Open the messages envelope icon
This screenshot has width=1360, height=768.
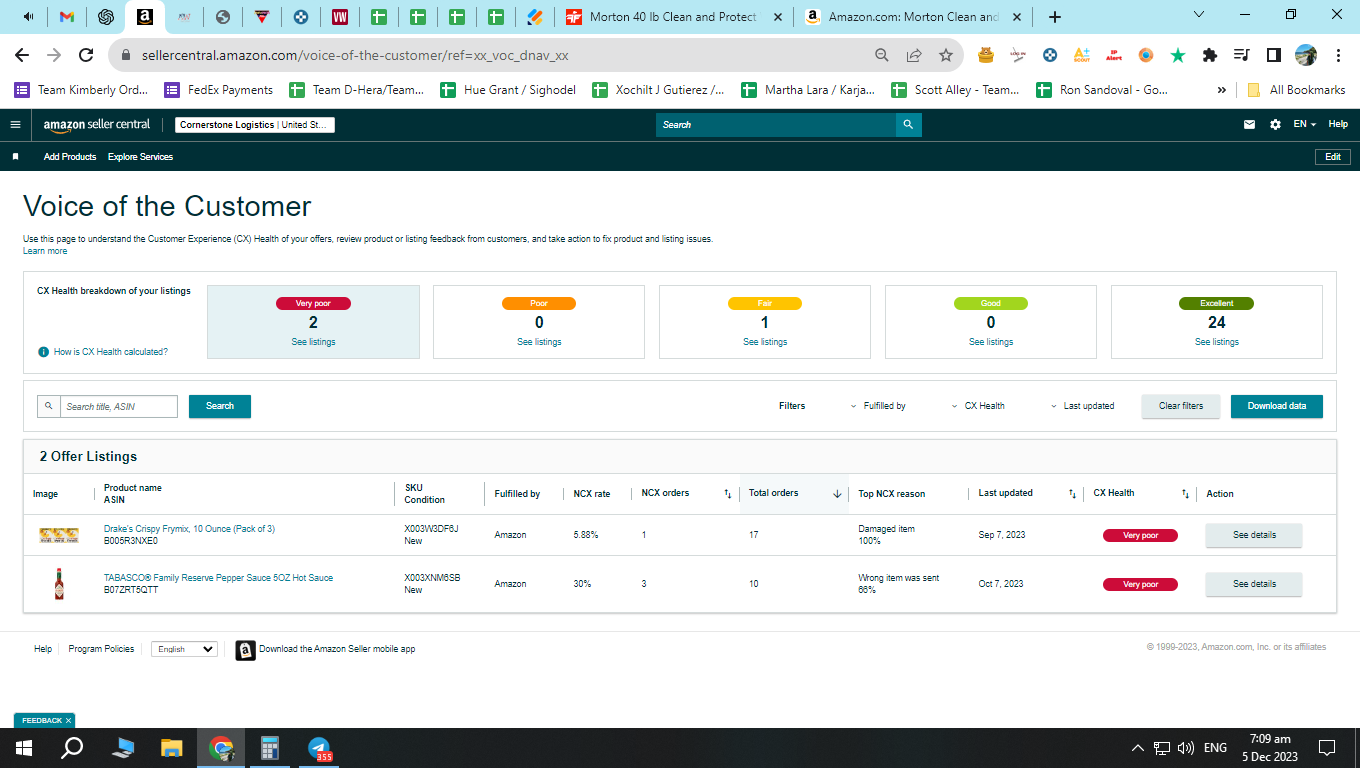(1249, 125)
